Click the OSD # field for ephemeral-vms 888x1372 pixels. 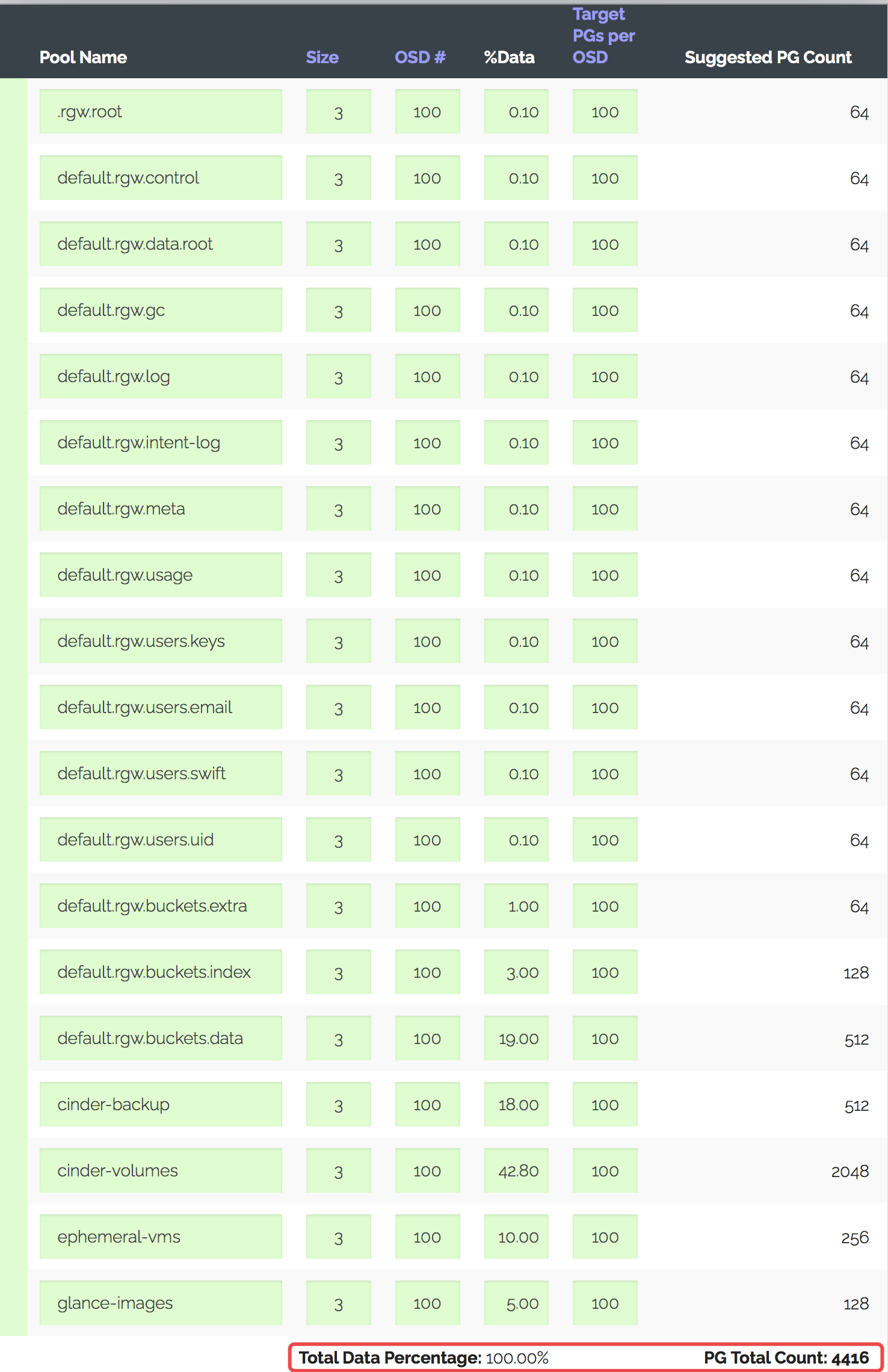tap(427, 1237)
